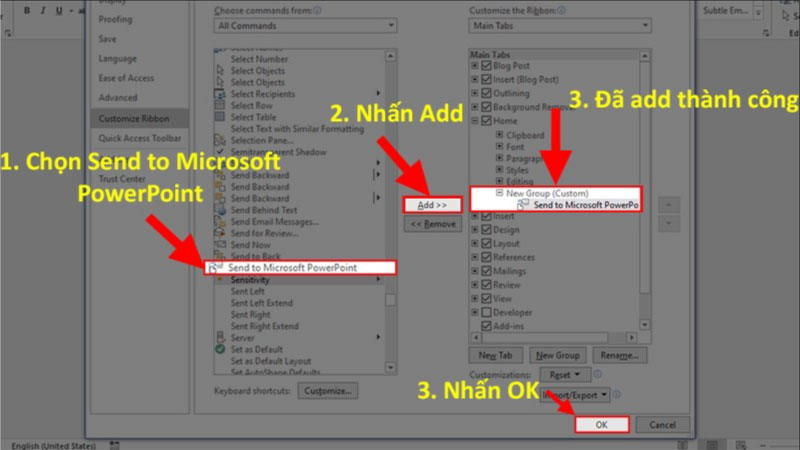Click the Server command icon

220,337
